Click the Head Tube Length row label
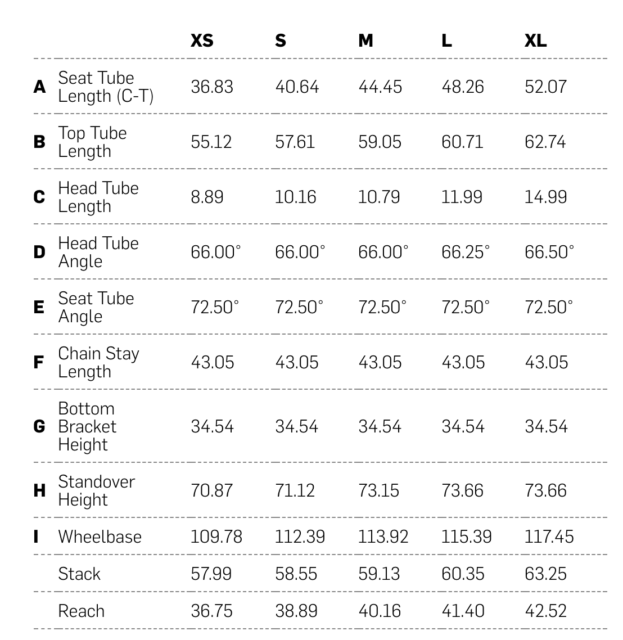 (98, 197)
